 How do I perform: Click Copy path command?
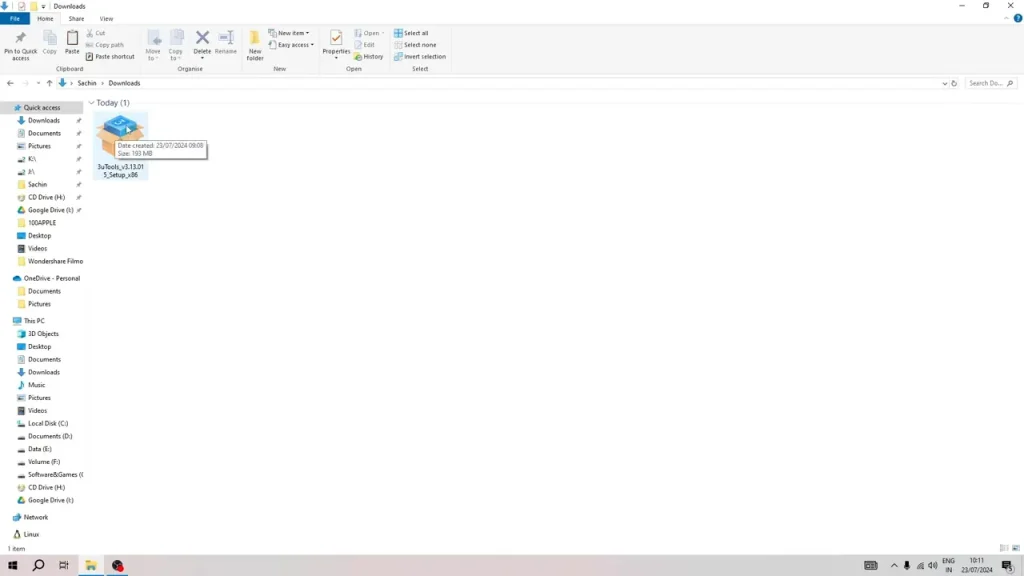pos(104,45)
